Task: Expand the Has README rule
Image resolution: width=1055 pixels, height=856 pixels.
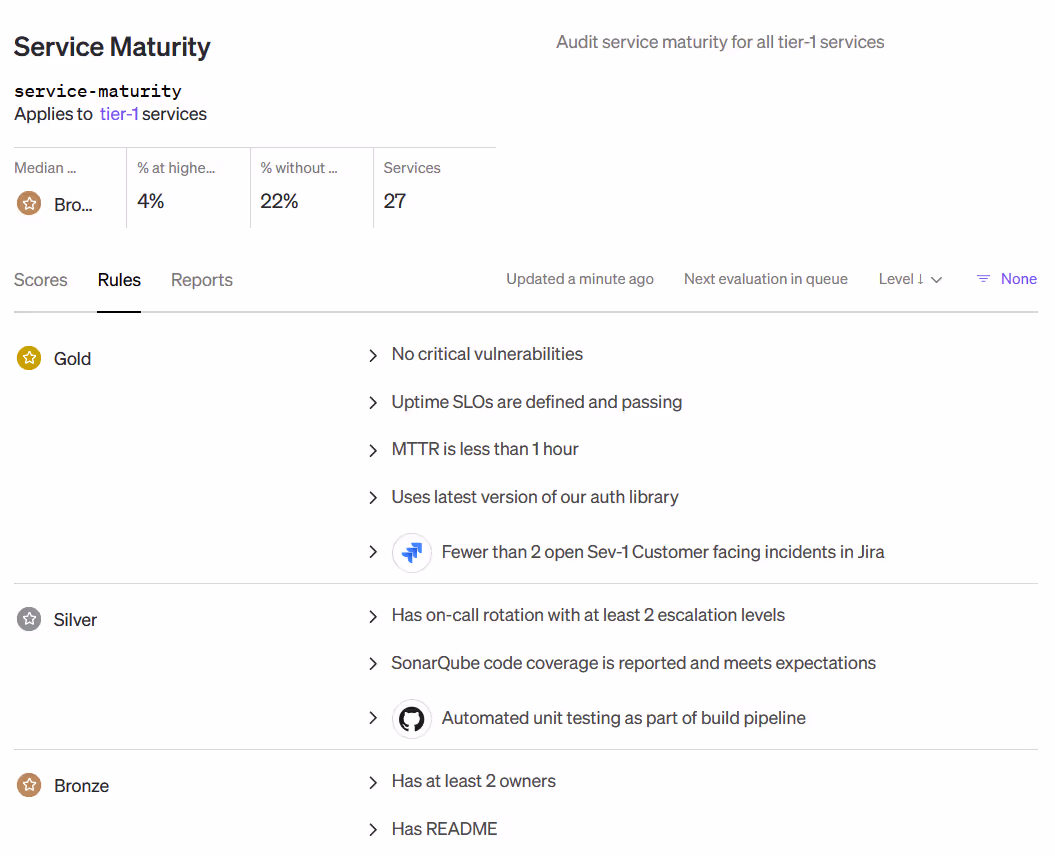Action: tap(373, 830)
